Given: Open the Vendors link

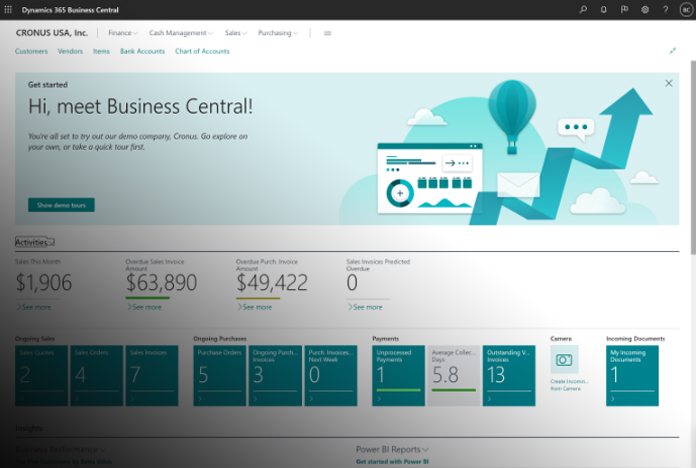Looking at the screenshot, I should pos(70,51).
